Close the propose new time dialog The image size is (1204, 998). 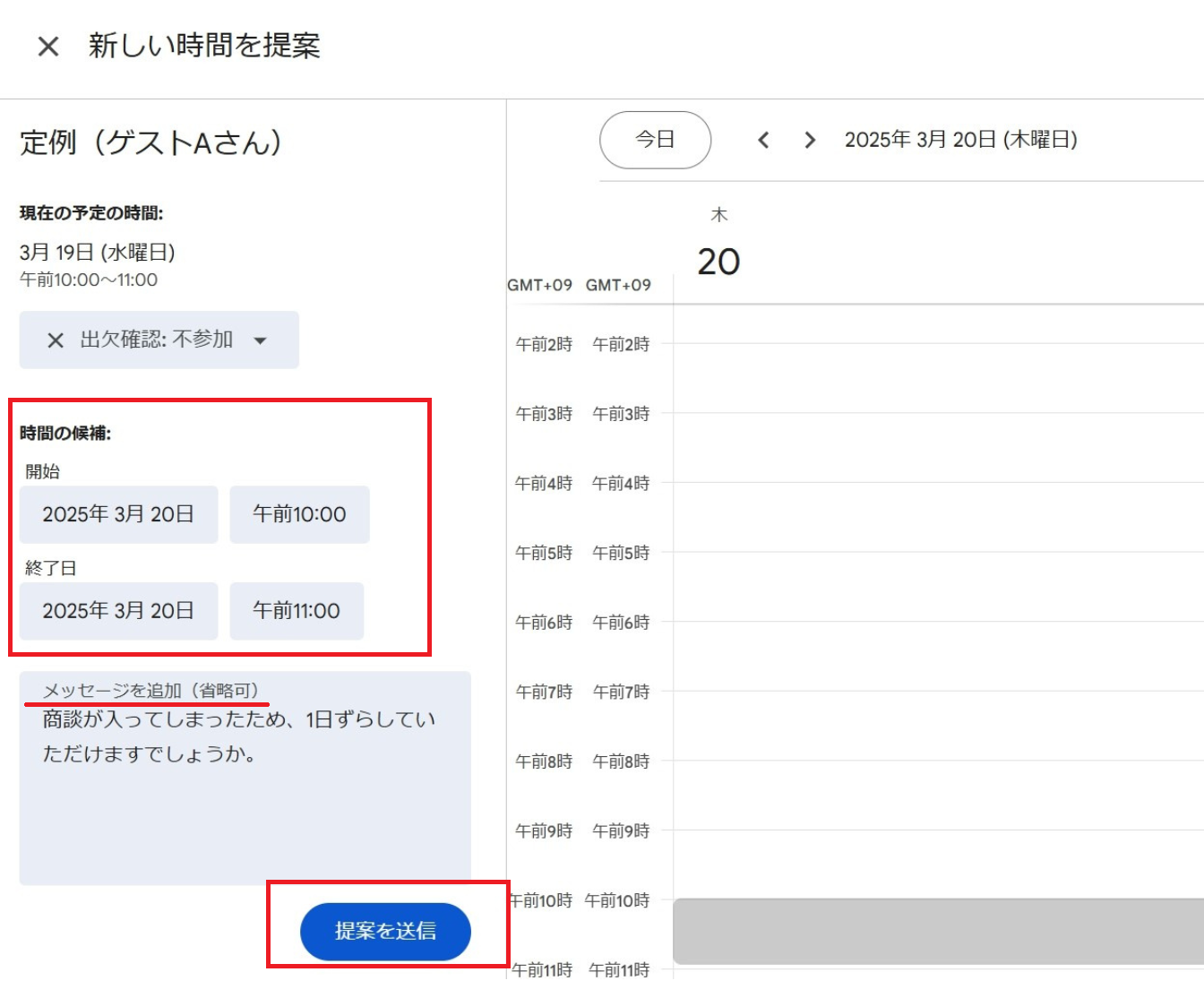click(x=48, y=47)
